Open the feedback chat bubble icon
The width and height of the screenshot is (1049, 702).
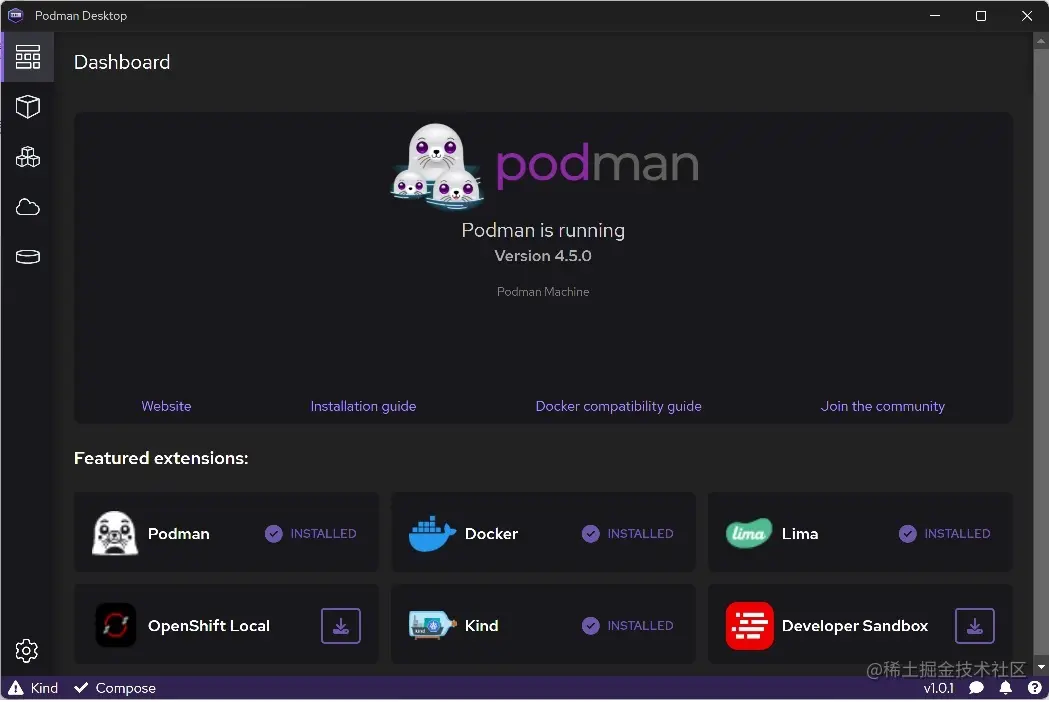point(977,689)
